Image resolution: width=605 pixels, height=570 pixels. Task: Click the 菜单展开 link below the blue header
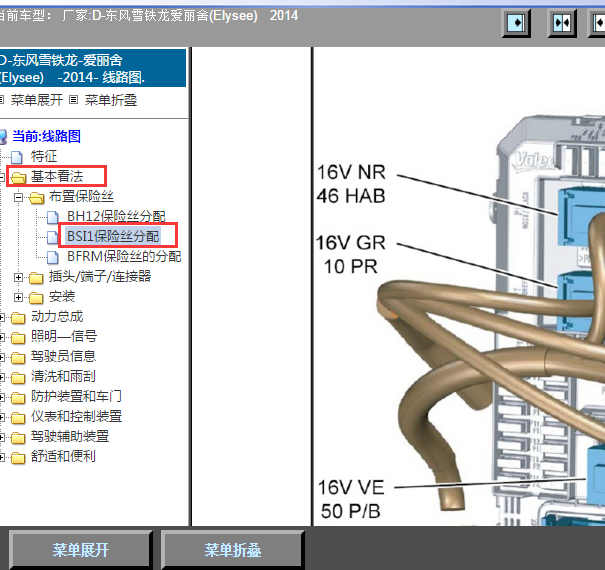click(37, 100)
